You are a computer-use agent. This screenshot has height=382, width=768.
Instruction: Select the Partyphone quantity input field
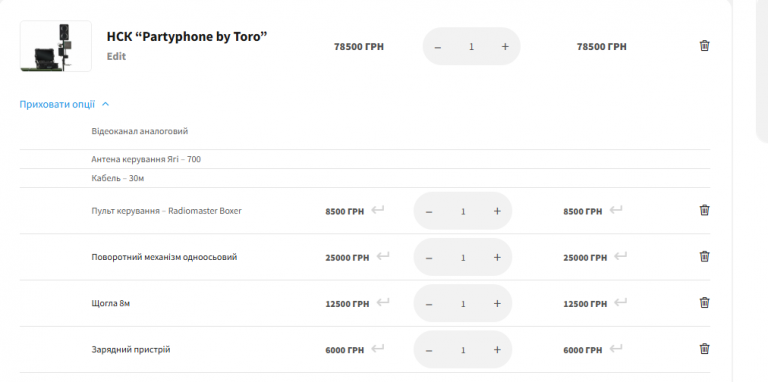(x=472, y=47)
